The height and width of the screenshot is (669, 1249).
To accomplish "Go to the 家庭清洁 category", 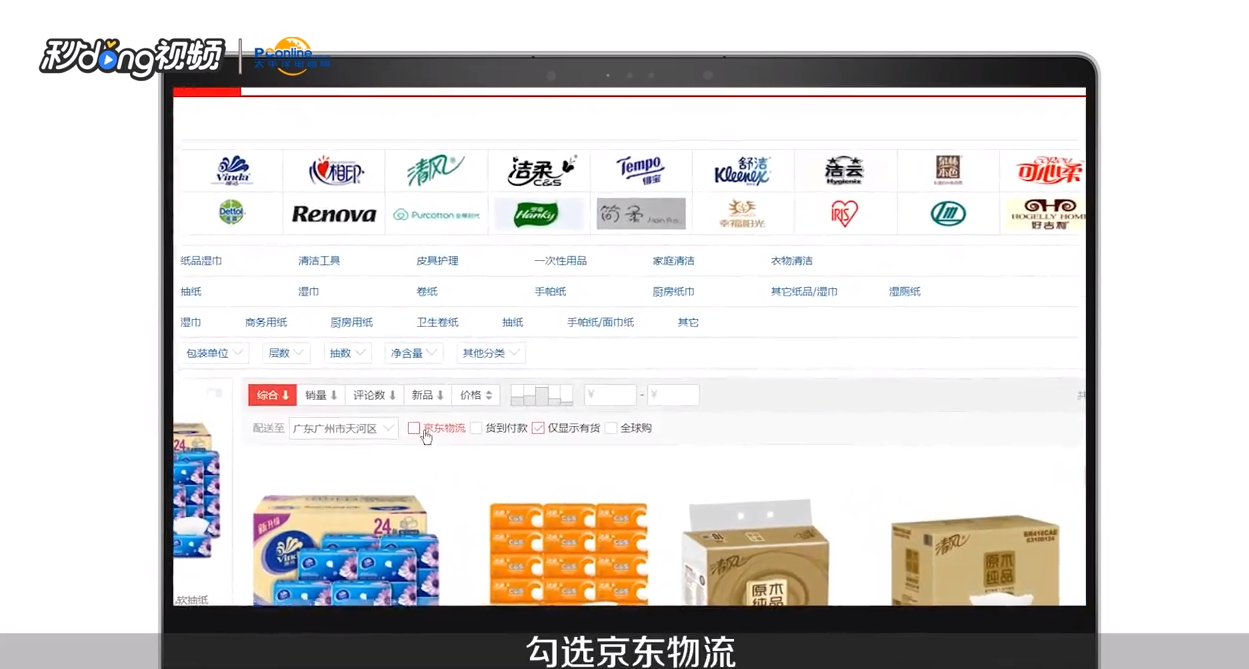I will (673, 261).
